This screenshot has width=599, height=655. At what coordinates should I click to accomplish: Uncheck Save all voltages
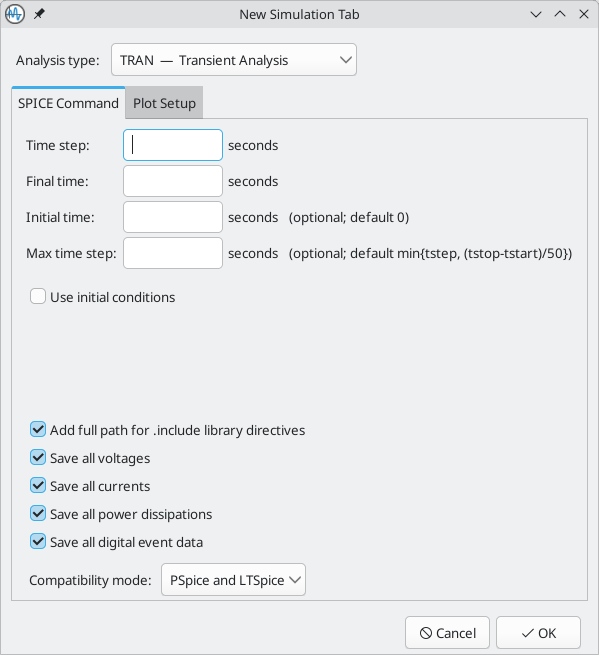[x=38, y=458]
